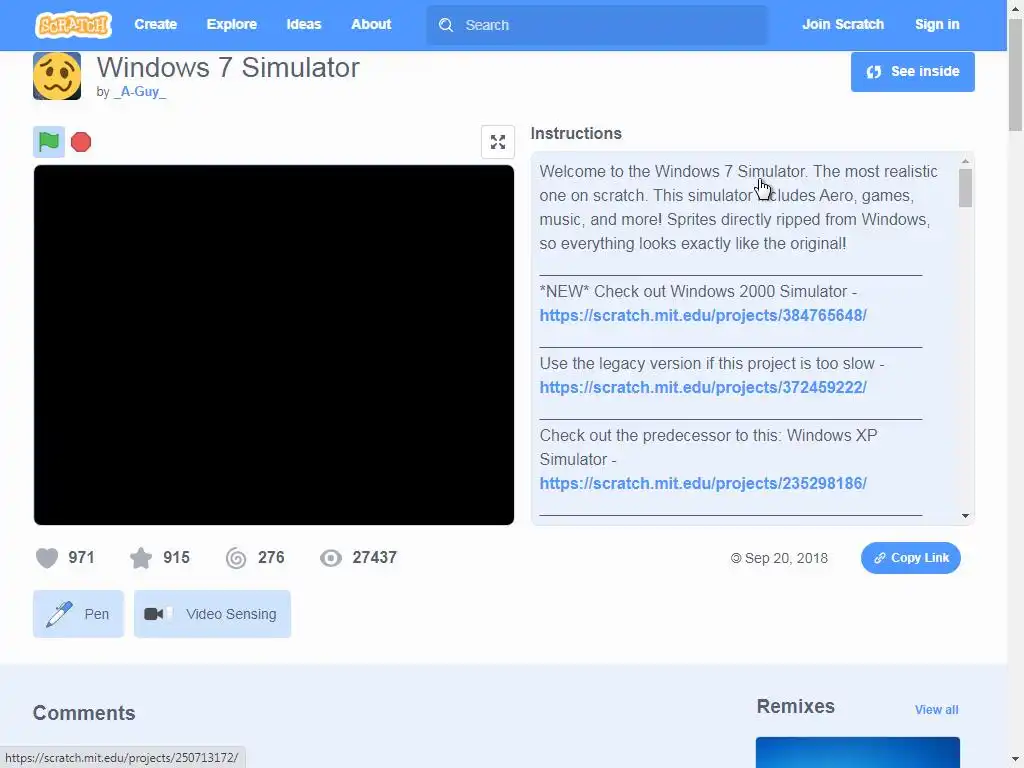Open the Create menu item
This screenshot has height=768, width=1024.
[155, 24]
